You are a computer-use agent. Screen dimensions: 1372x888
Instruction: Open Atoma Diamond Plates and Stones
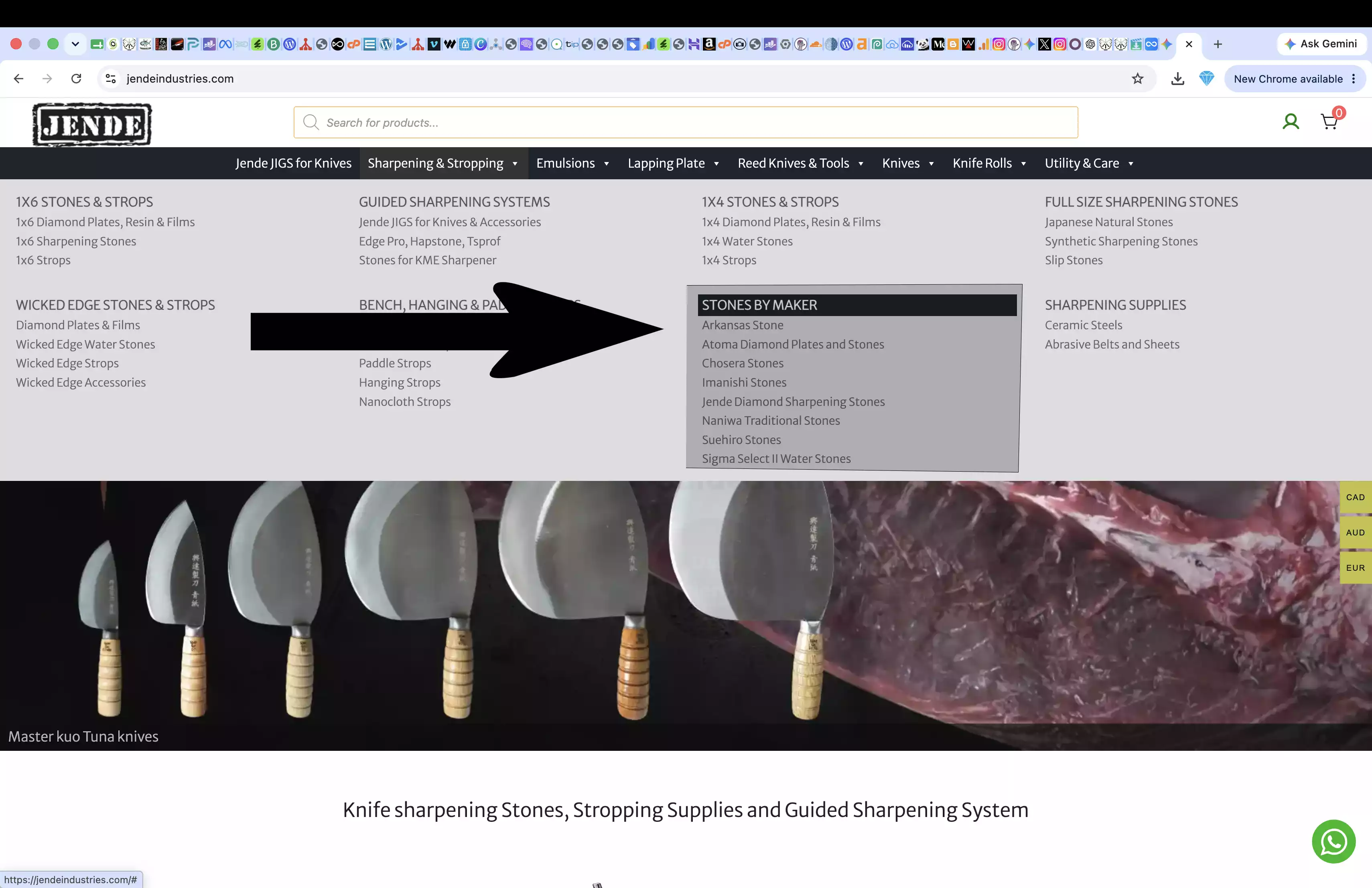click(x=793, y=344)
